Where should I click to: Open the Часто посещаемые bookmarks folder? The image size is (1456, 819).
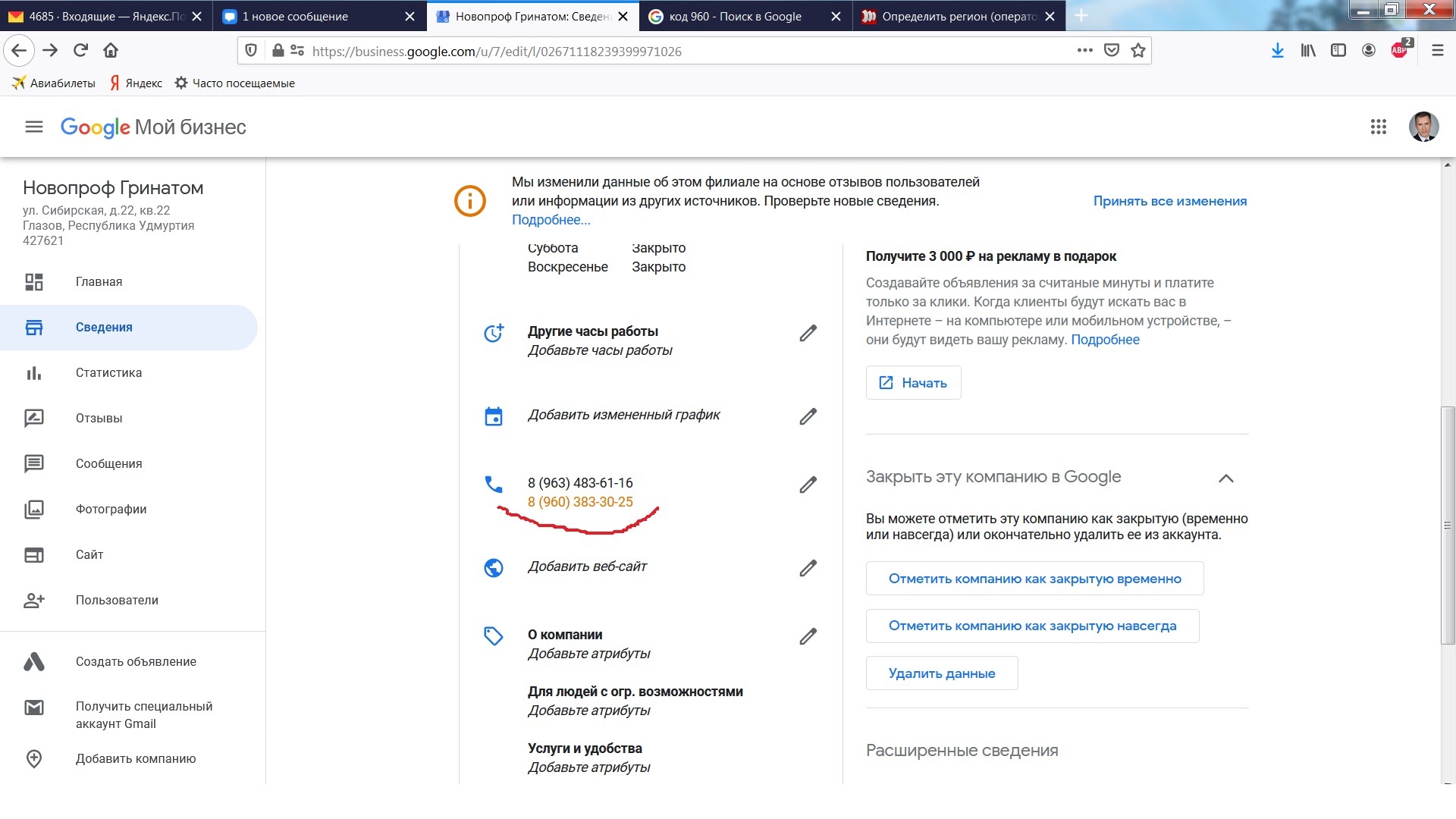[234, 83]
